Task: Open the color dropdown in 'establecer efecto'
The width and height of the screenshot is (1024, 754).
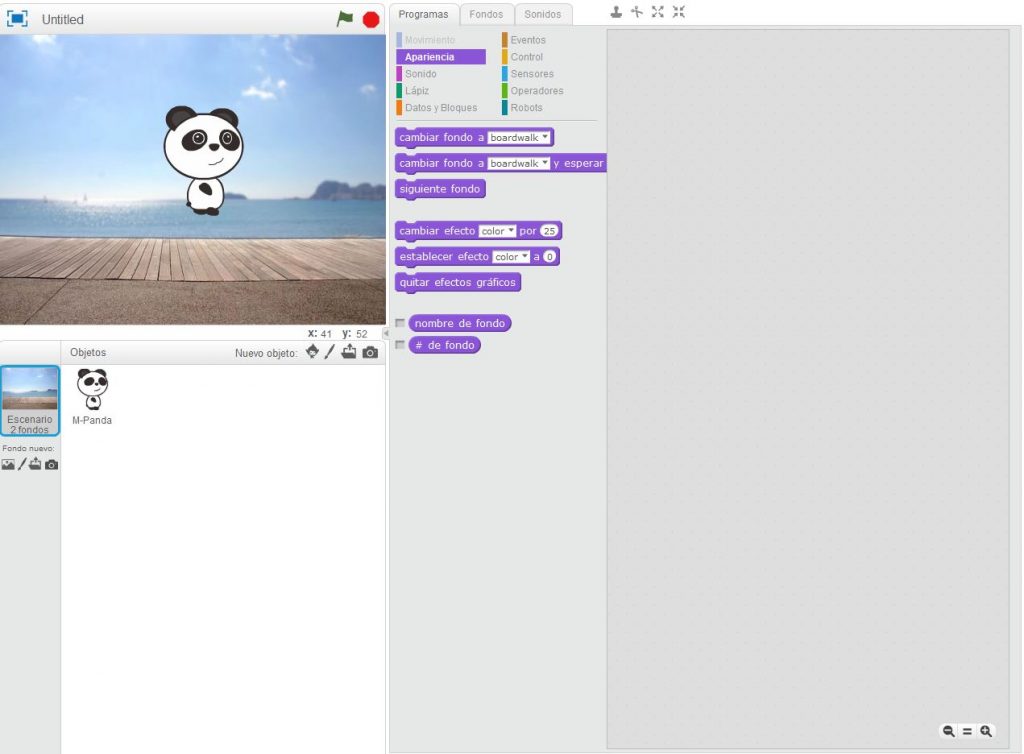Action: [x=510, y=256]
